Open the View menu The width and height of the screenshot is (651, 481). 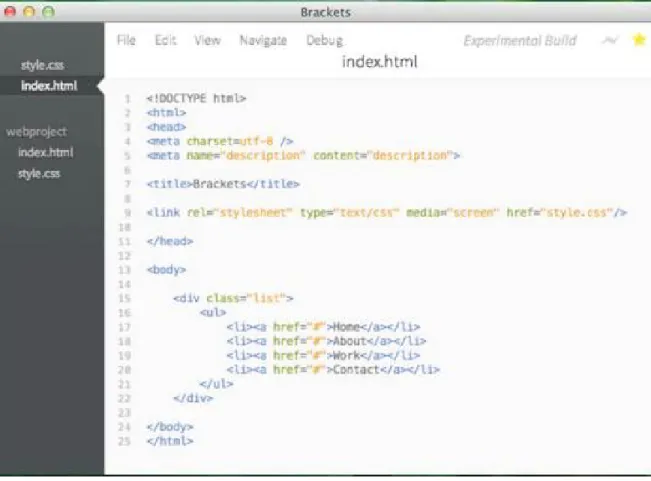(x=207, y=40)
